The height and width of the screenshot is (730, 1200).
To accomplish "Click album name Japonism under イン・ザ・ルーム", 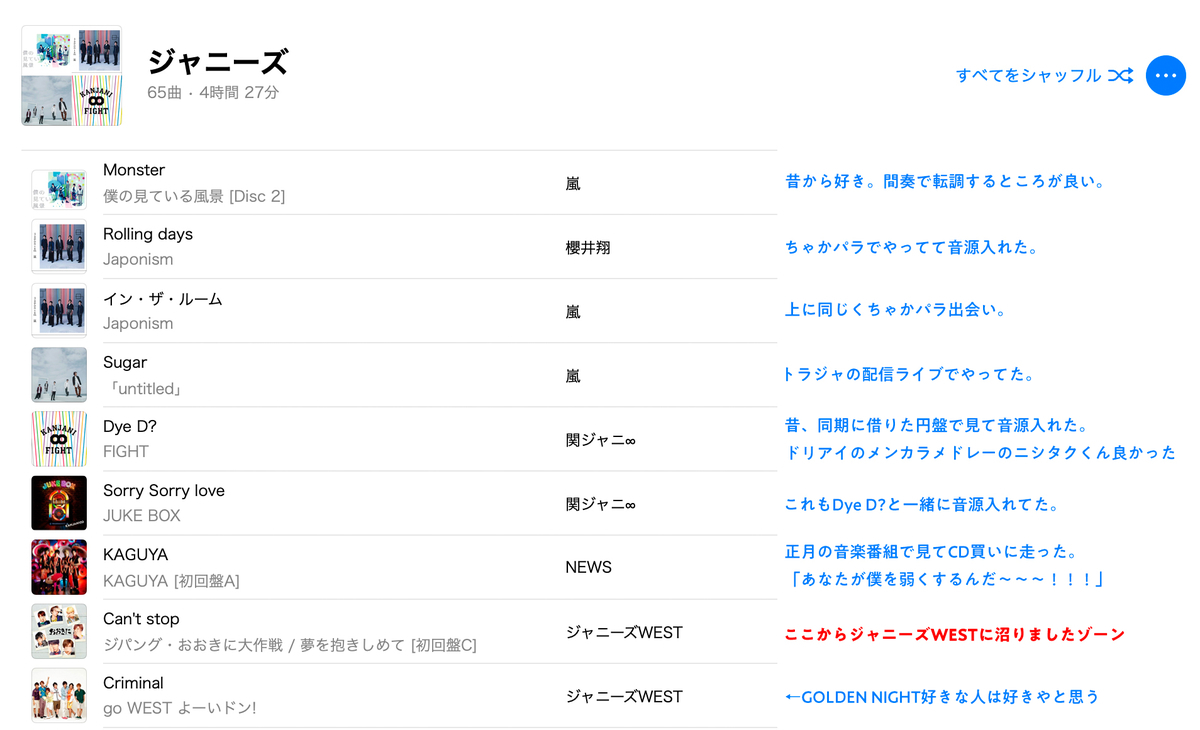I will pos(138,323).
